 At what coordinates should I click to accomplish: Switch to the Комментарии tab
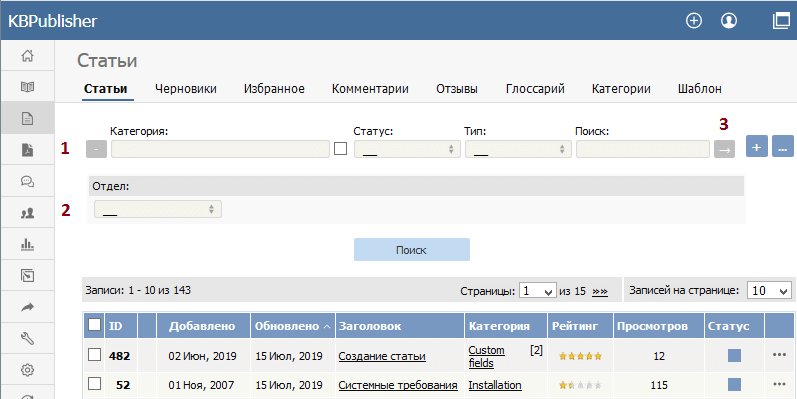(x=370, y=89)
